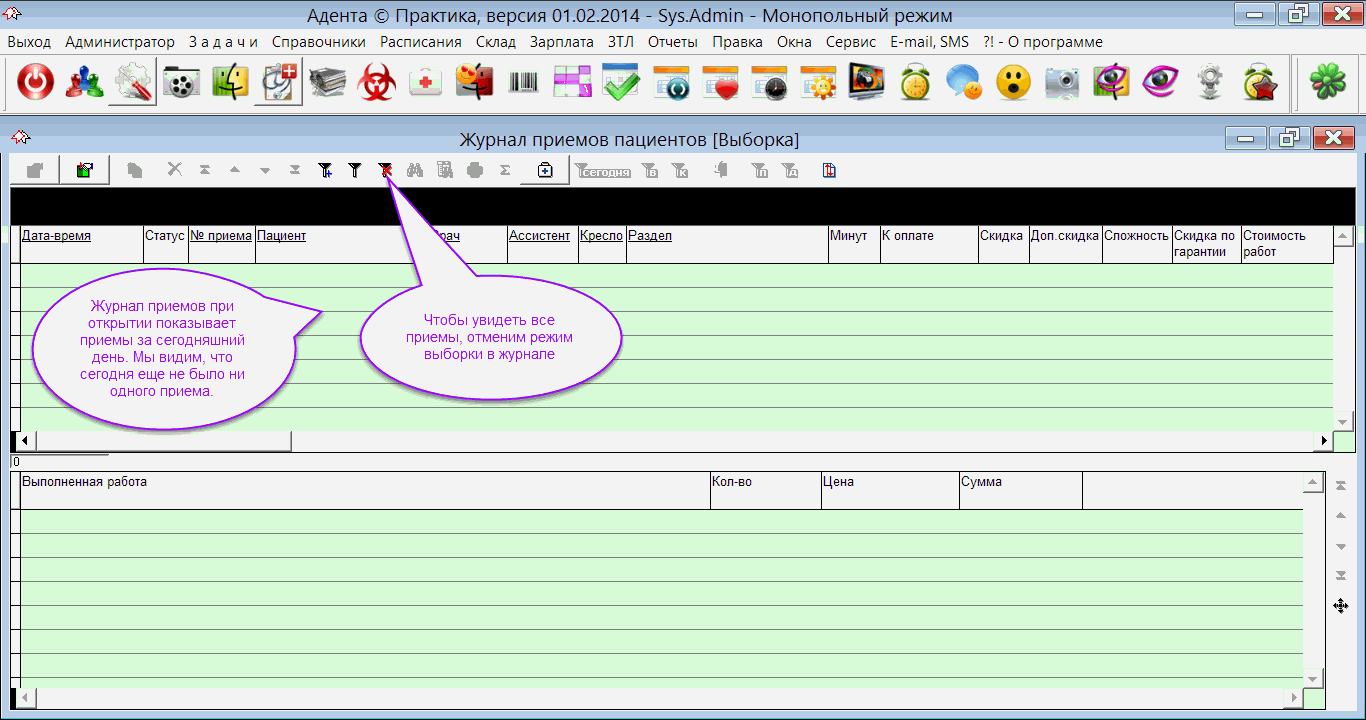Open the Зарплата menu
This screenshot has width=1366, height=720.
point(561,42)
